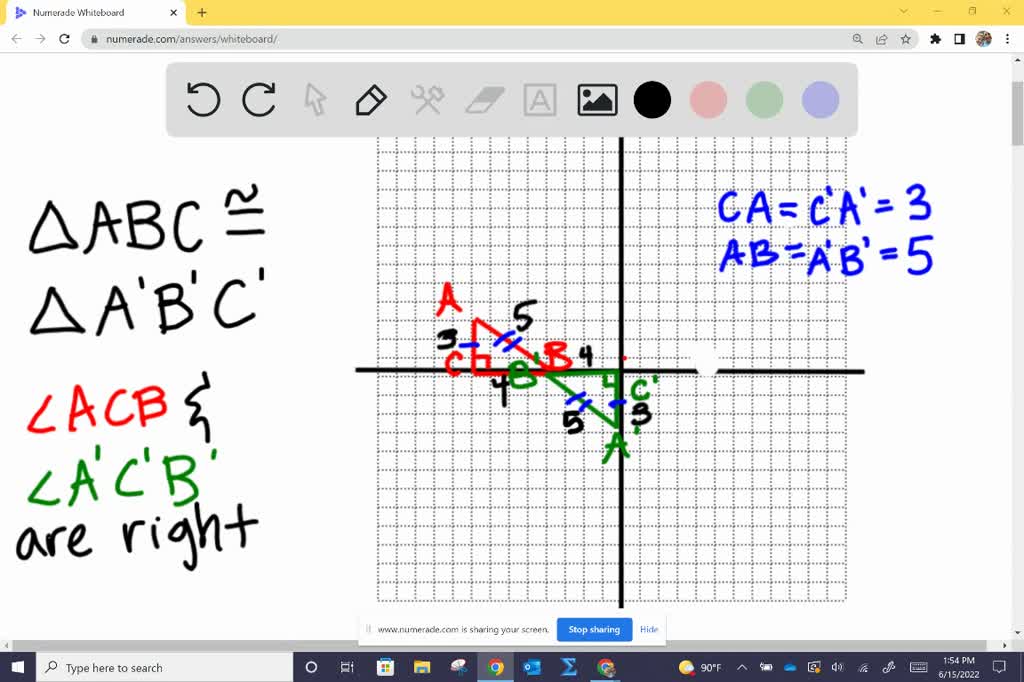Select the Eraser tool
Image resolution: width=1024 pixels, height=682 pixels.
pos(483,100)
